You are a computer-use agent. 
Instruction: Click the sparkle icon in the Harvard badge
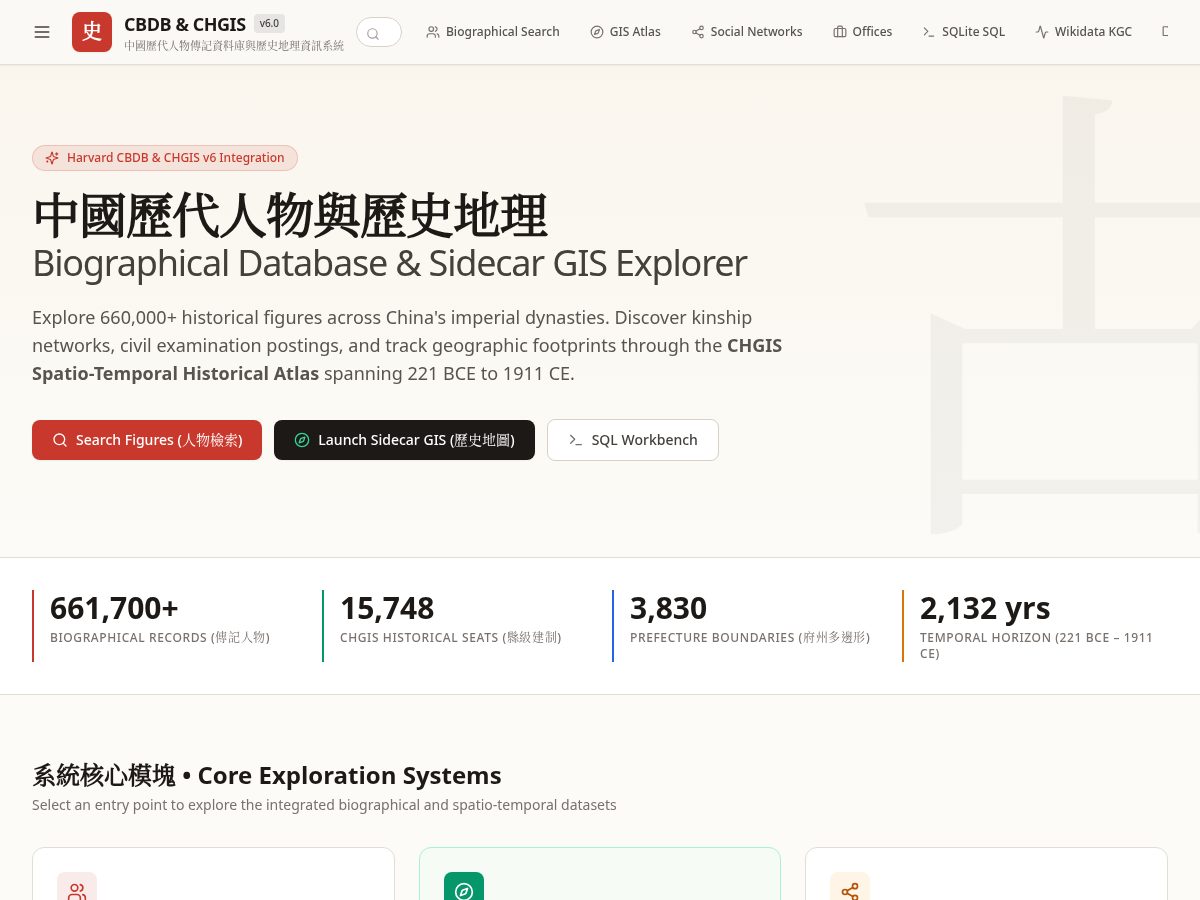(52, 158)
